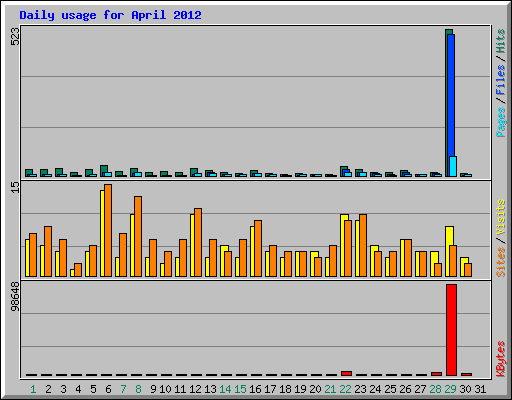The height and width of the screenshot is (400, 512).
Task: Click day label 1 on the x-axis
Action: pyautogui.click(x=33, y=389)
